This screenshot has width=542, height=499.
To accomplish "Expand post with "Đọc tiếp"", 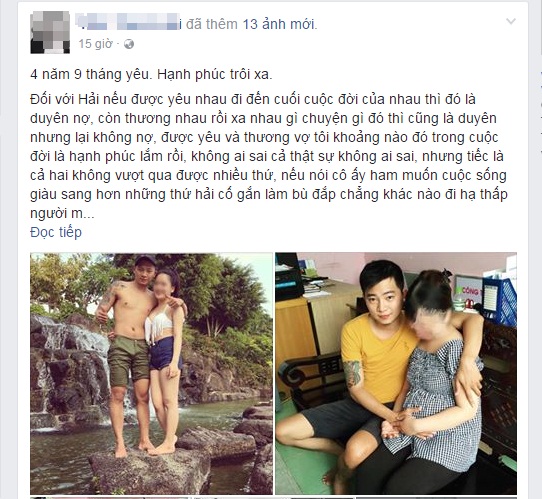I will [x=56, y=232].
